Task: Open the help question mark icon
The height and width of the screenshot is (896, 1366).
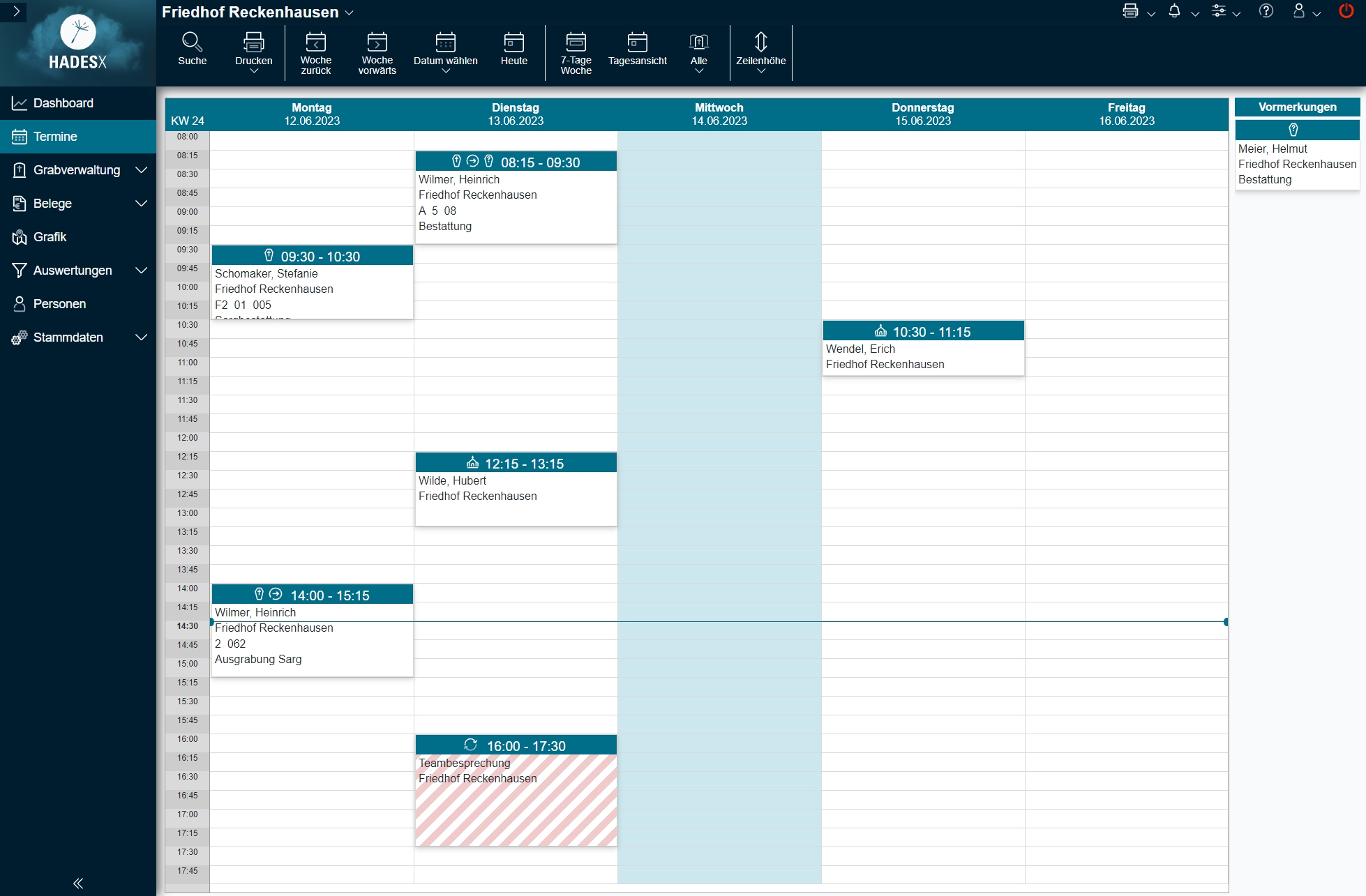Action: tap(1266, 11)
